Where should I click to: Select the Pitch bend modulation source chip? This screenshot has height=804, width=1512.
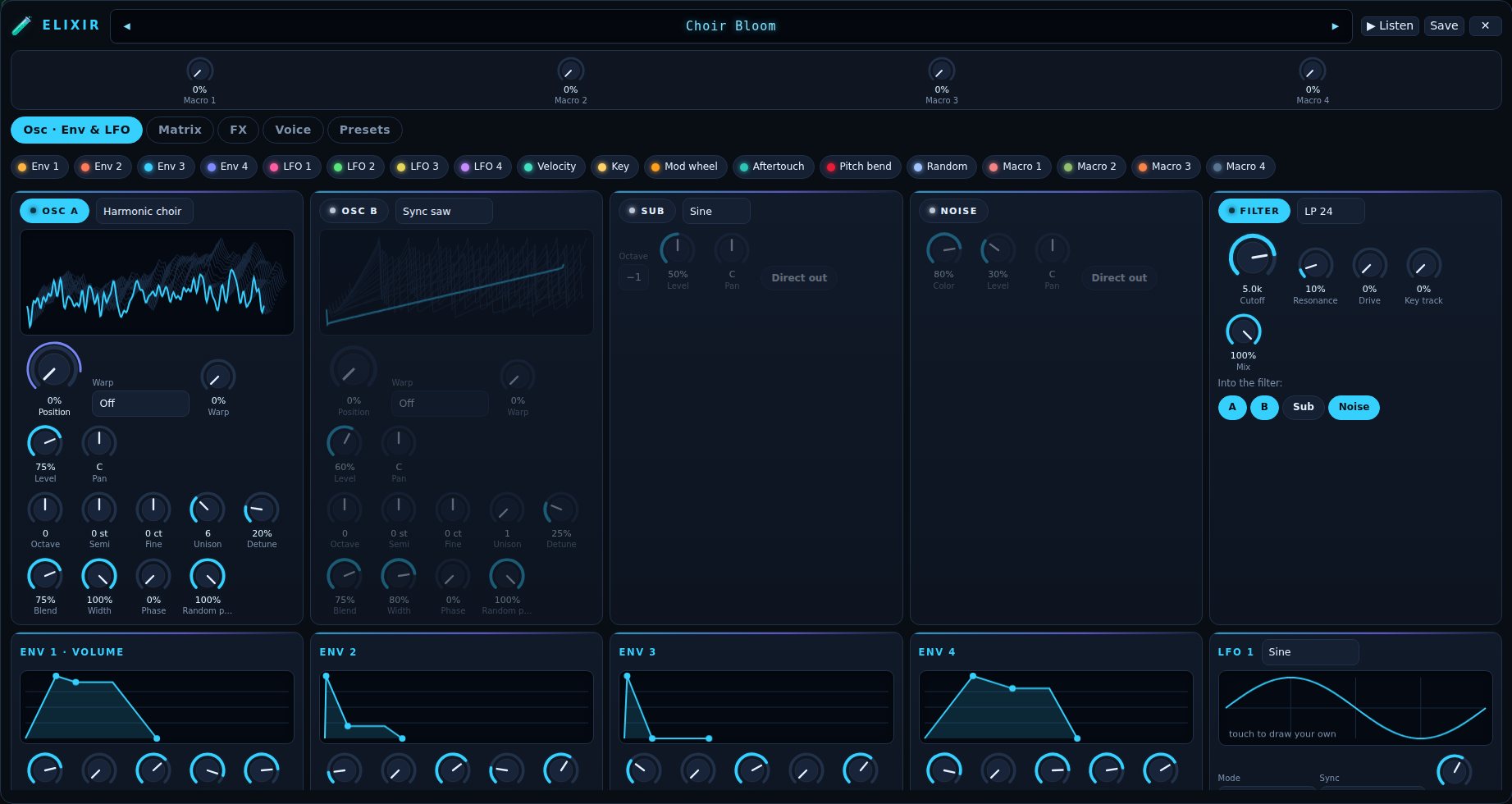pyautogui.click(x=860, y=167)
